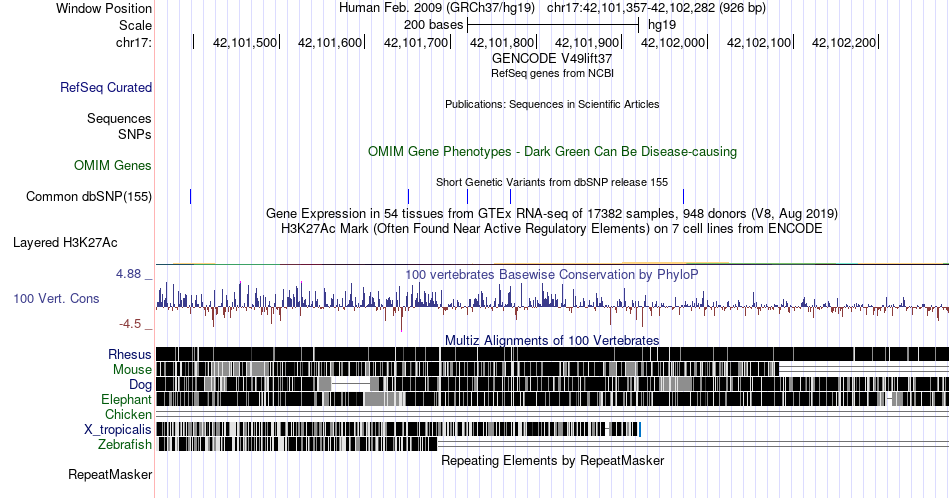Open OMIM Genes track settings
The width and height of the screenshot is (950, 498).
(113, 165)
